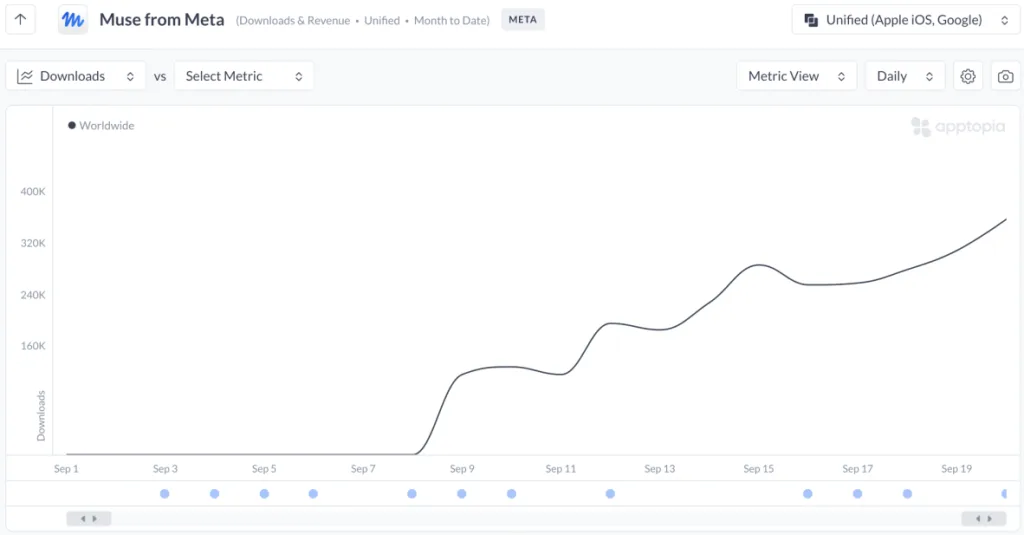The width and height of the screenshot is (1024, 535).
Task: Open the Select Metric dropdown
Action: [244, 76]
